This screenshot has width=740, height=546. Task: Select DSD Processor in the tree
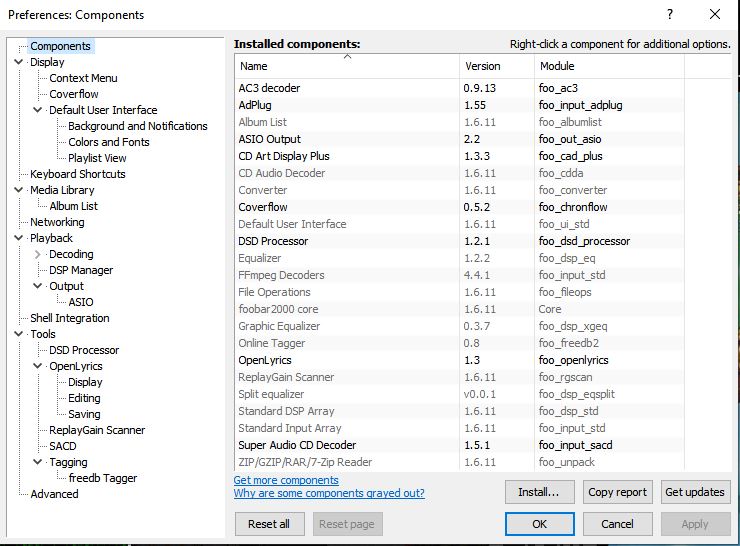(x=84, y=350)
